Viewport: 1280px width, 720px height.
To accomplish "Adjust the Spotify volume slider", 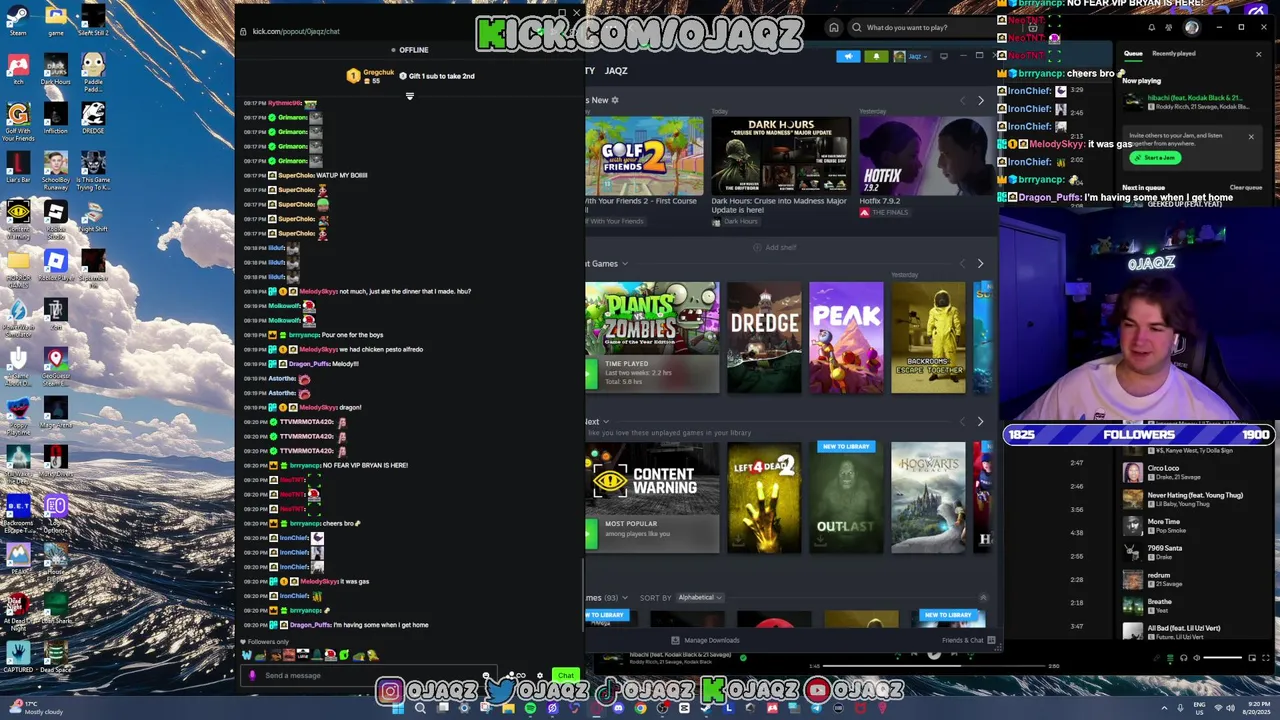I will click(x=1224, y=658).
